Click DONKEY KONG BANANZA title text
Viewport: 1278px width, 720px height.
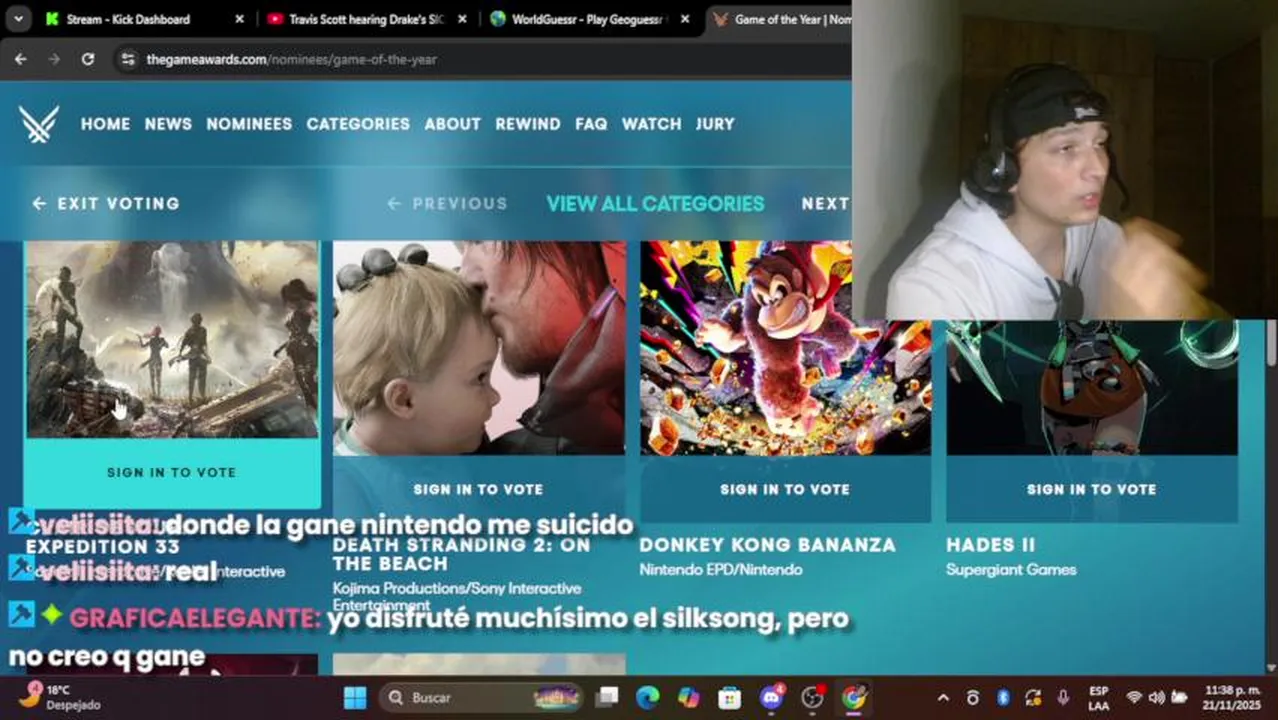pyautogui.click(x=767, y=545)
